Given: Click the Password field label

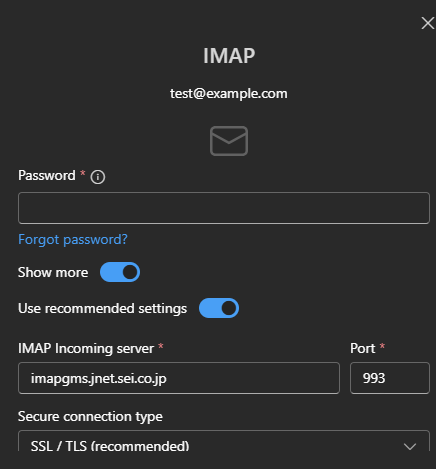Looking at the screenshot, I should [47, 175].
